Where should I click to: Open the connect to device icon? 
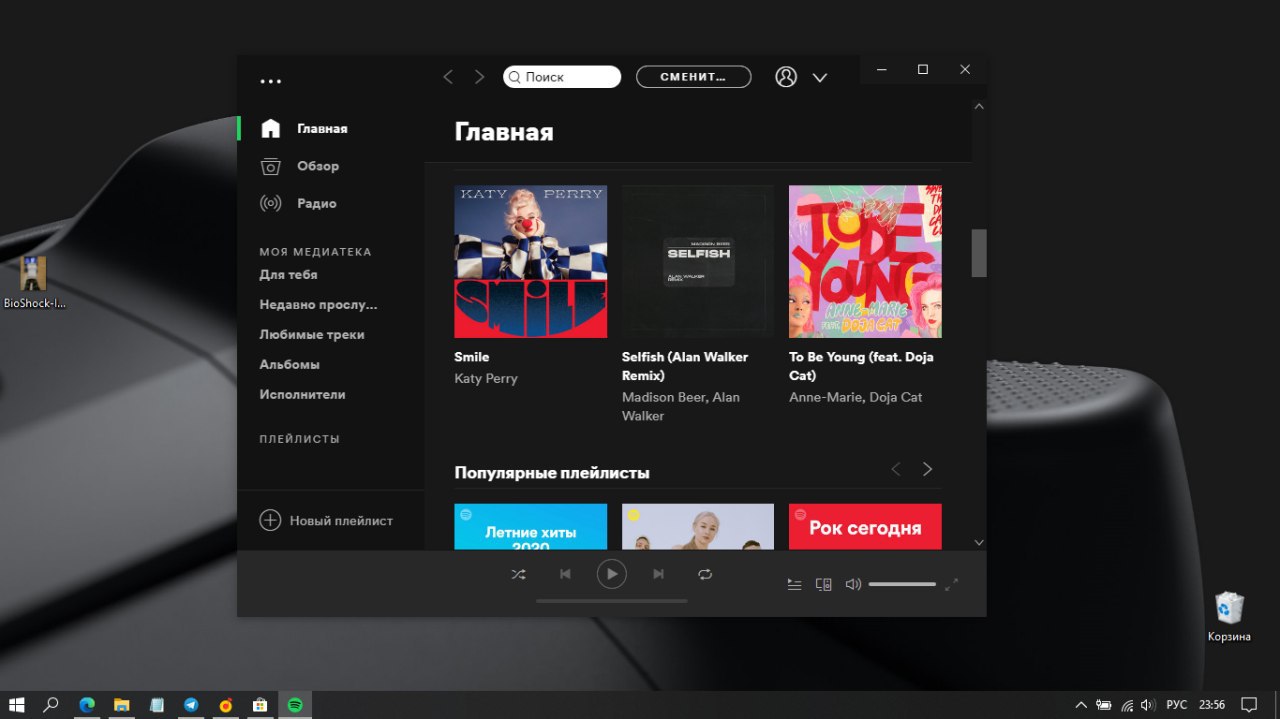pyautogui.click(x=824, y=584)
